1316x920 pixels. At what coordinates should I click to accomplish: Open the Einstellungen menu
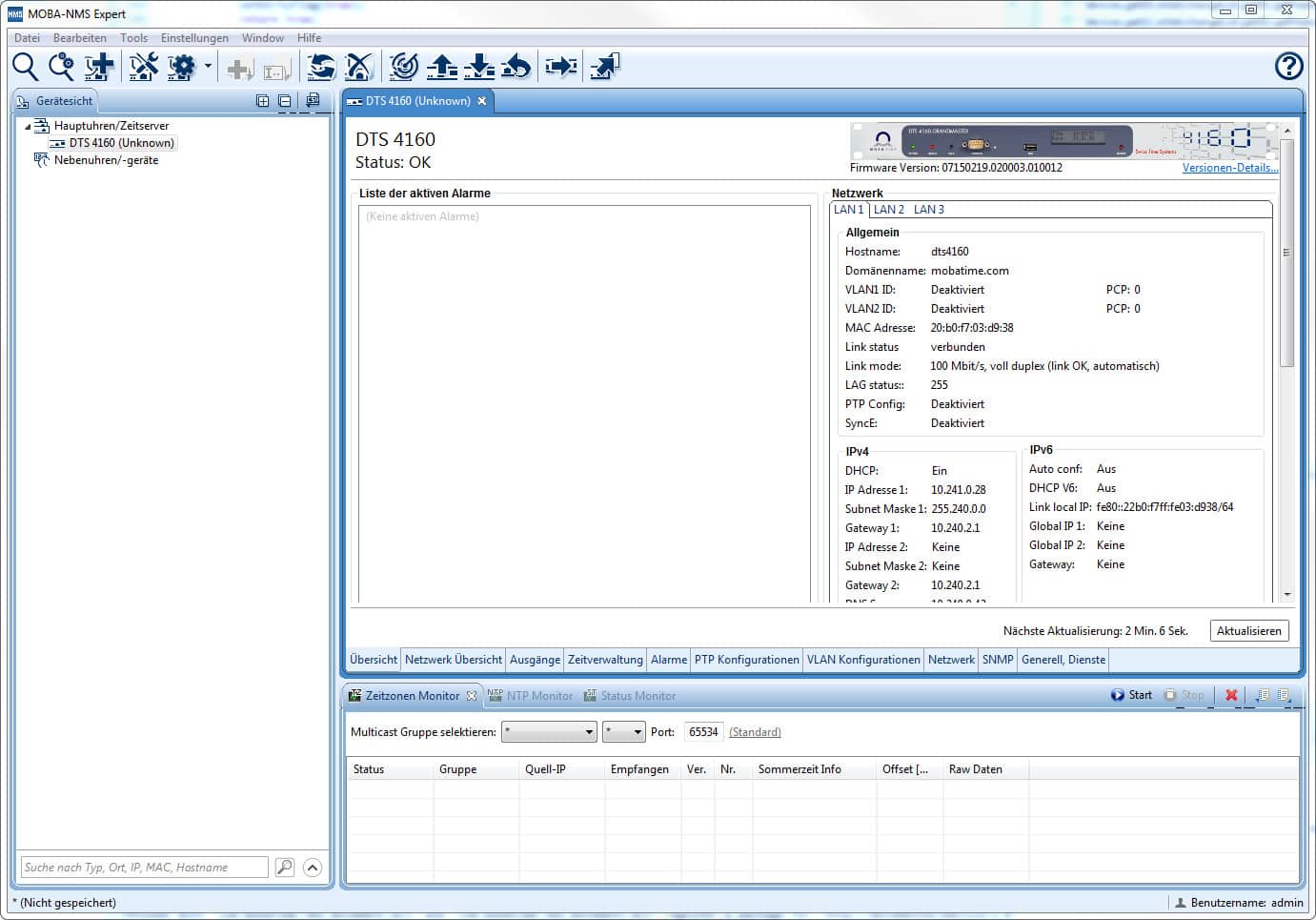[194, 38]
